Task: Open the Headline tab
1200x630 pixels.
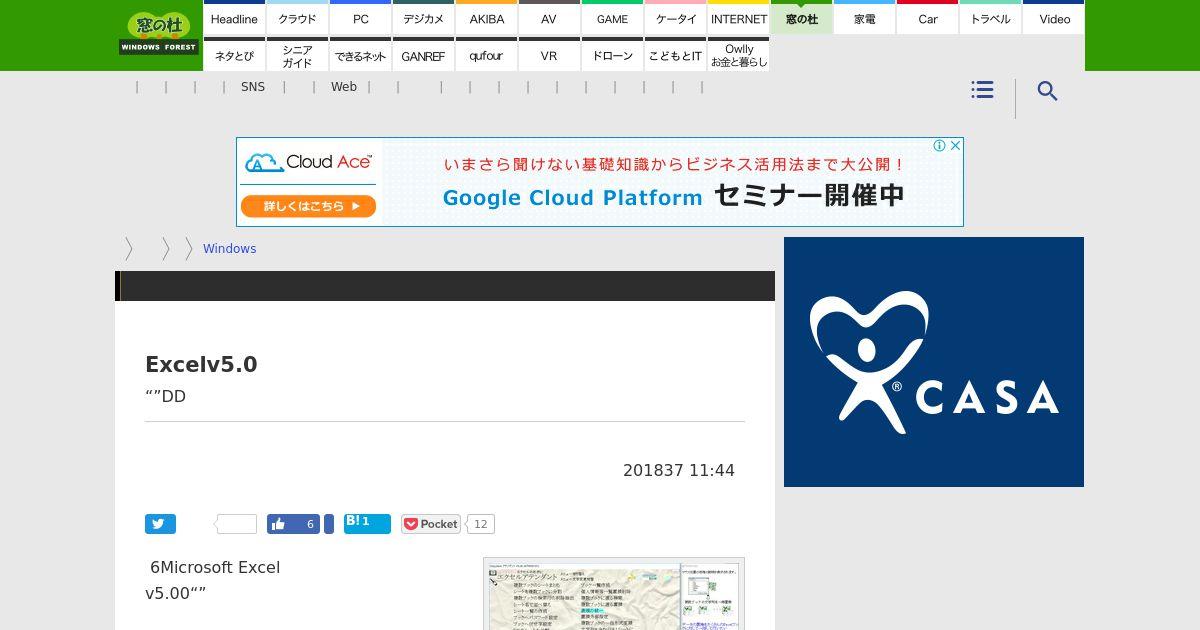Action: point(234,18)
